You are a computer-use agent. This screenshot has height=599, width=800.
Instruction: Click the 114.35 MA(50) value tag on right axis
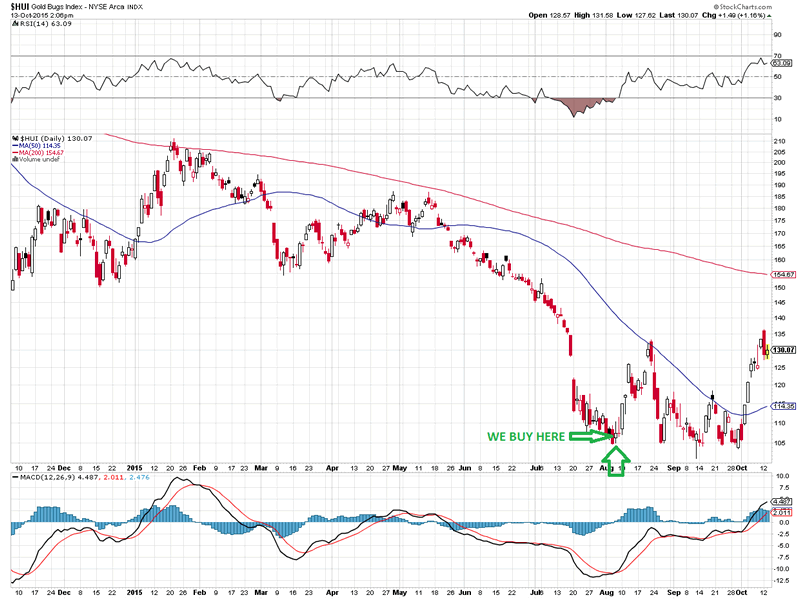[783, 406]
